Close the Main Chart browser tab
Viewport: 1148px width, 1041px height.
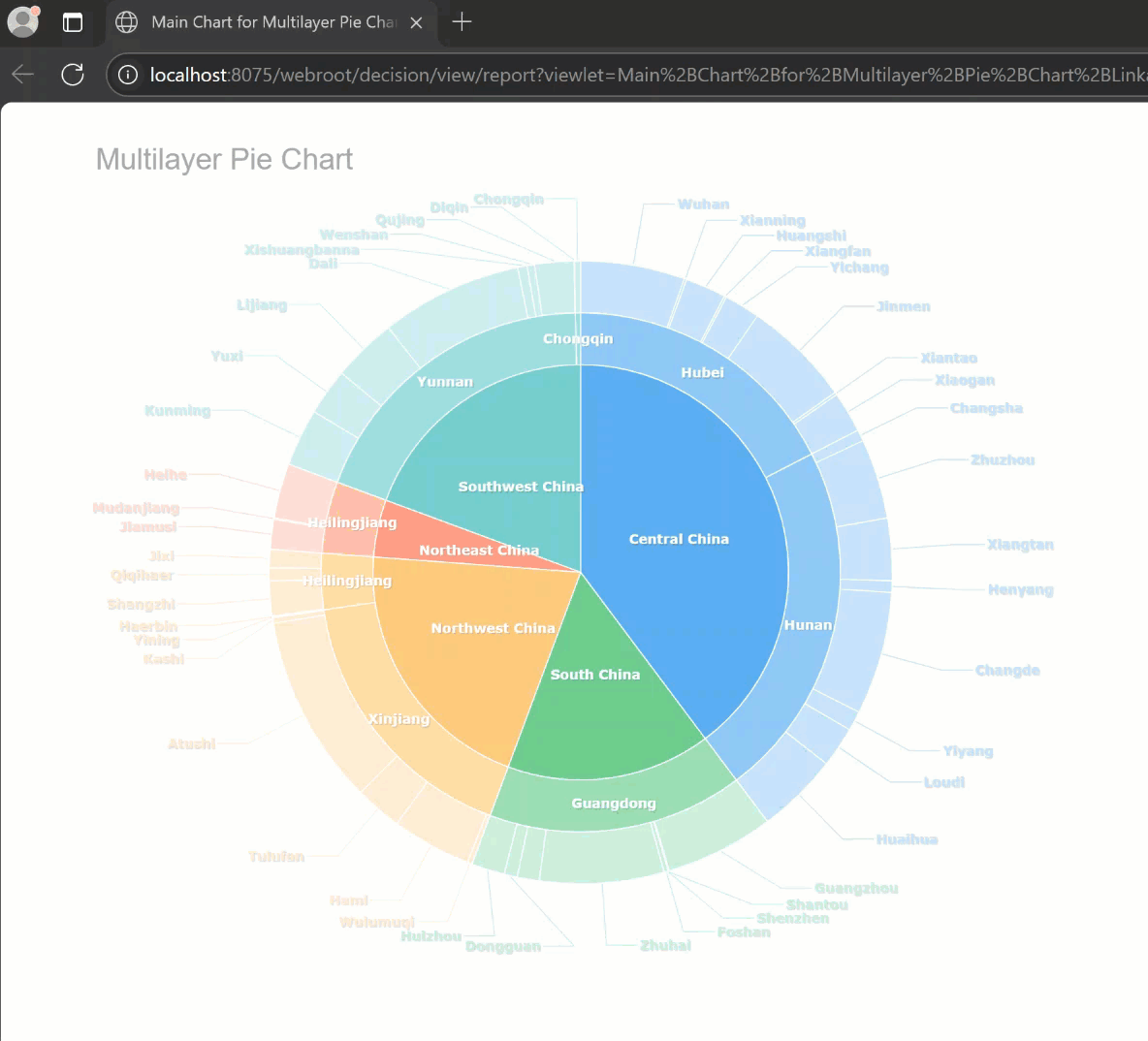[x=417, y=22]
